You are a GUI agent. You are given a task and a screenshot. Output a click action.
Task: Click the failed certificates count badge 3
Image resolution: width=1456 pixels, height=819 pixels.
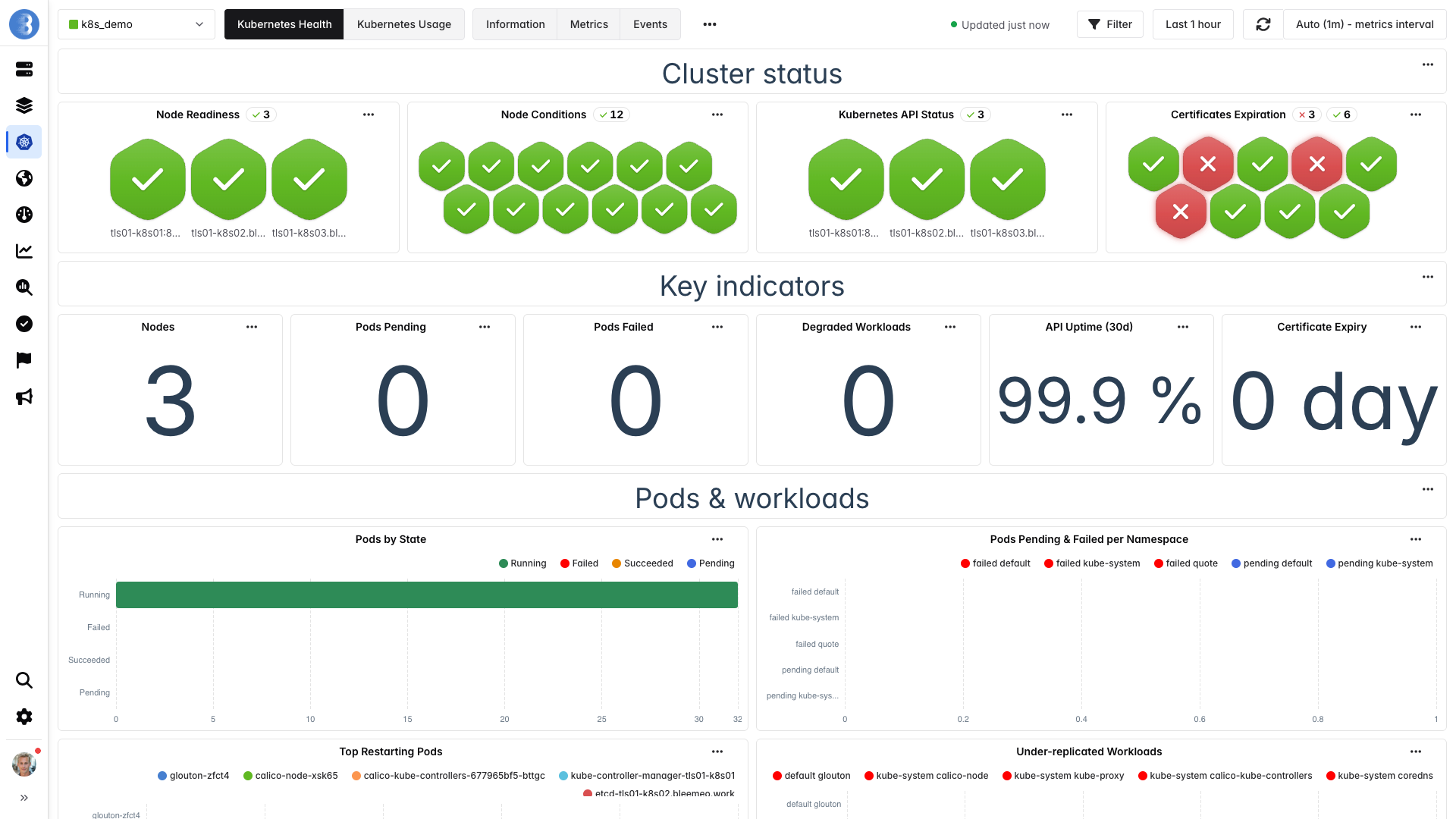(x=1307, y=115)
